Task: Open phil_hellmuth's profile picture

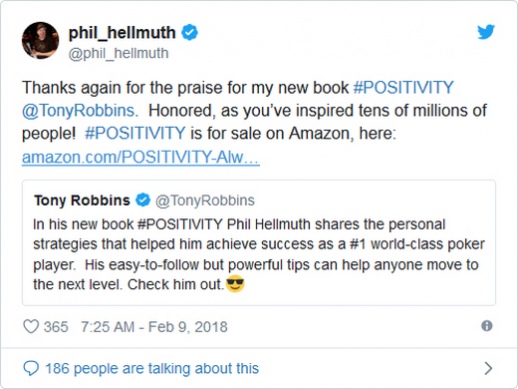Action: pyautogui.click(x=40, y=40)
